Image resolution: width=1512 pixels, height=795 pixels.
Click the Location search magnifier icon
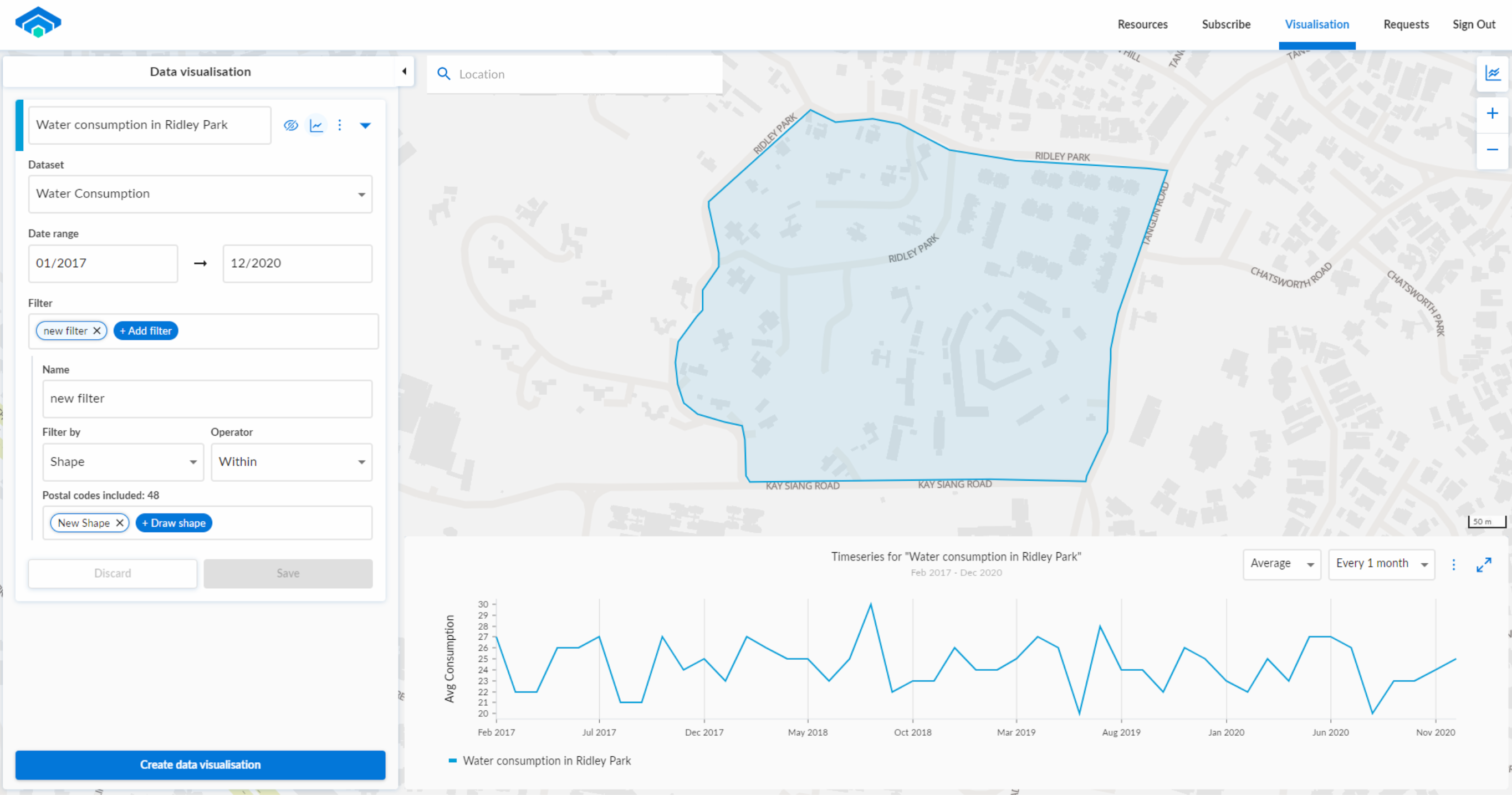click(x=444, y=74)
